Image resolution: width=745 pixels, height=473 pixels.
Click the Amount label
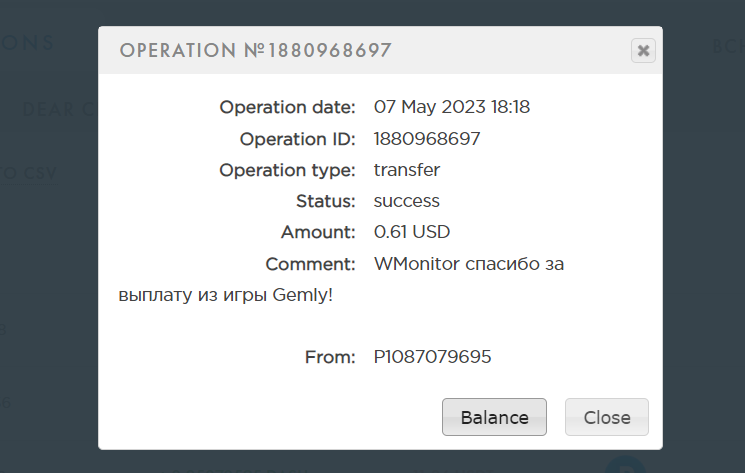[318, 232]
